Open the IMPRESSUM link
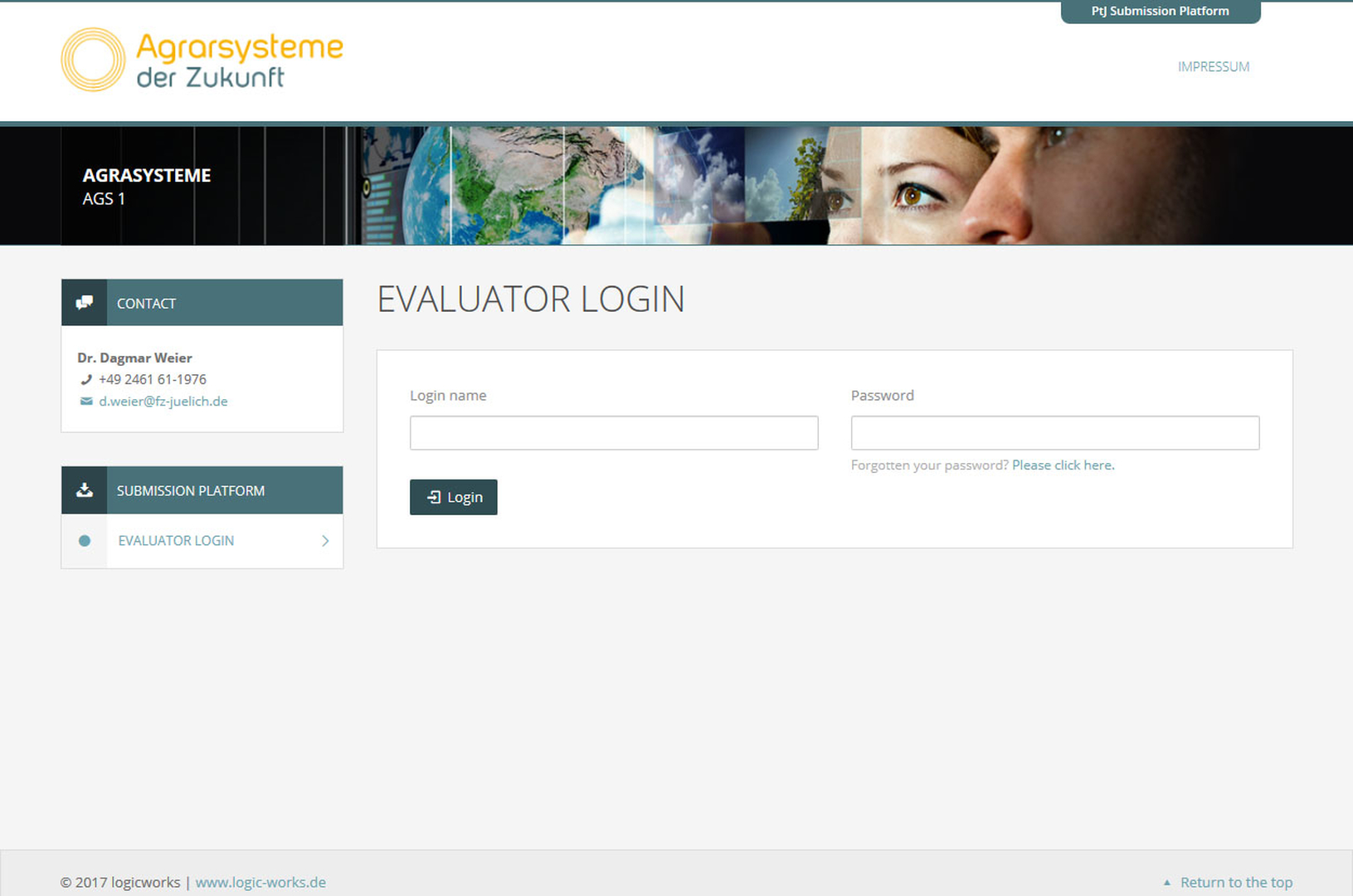 click(x=1213, y=66)
